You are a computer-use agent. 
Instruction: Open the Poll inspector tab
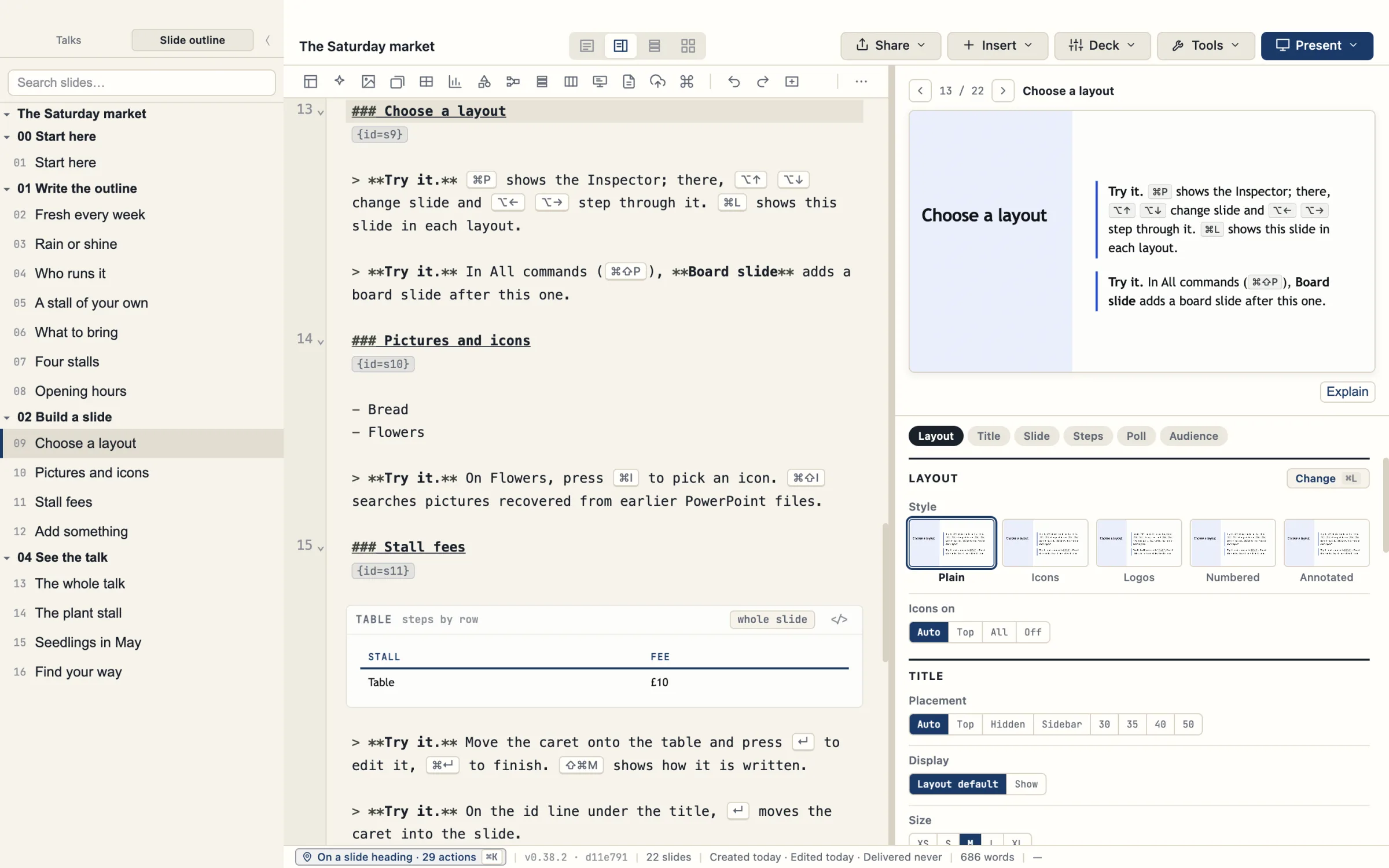1136,436
